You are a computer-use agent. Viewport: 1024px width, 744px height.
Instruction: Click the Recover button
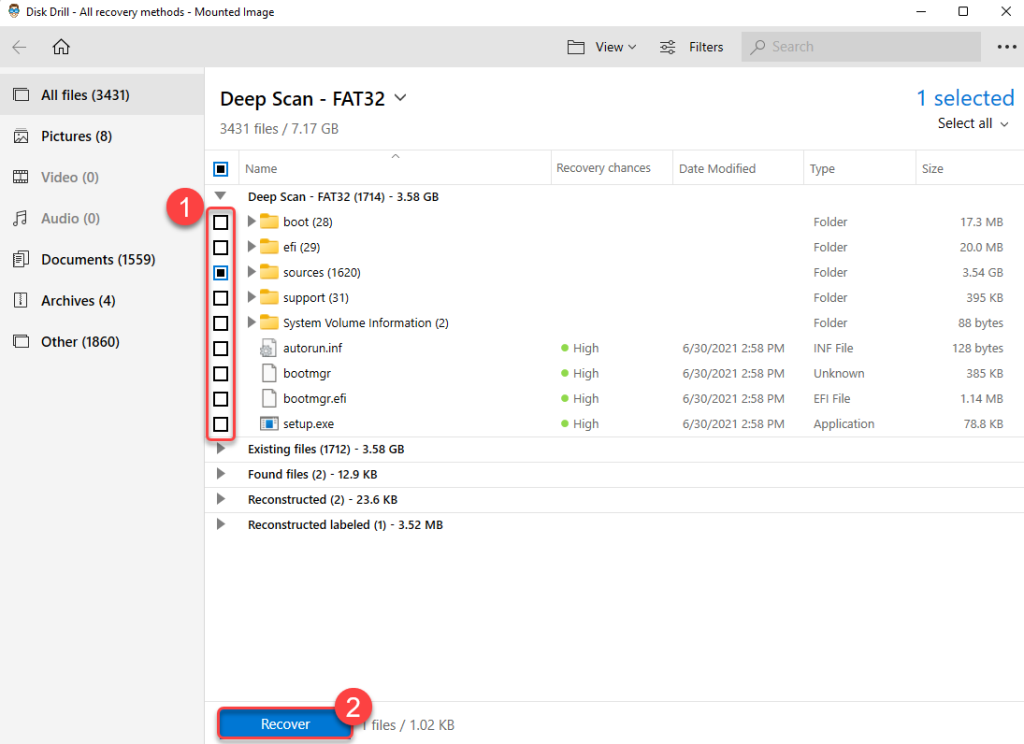[x=284, y=723]
